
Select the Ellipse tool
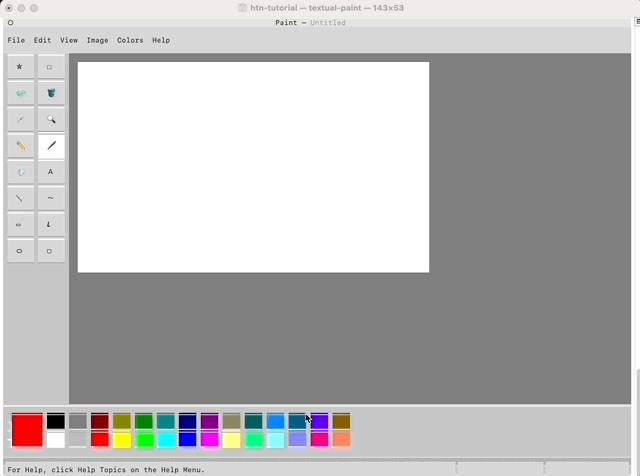[x=20, y=251]
